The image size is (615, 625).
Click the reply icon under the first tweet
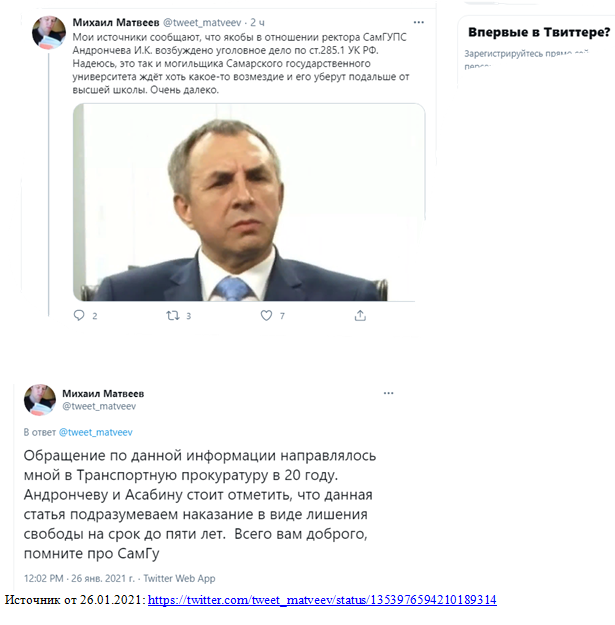point(79,316)
